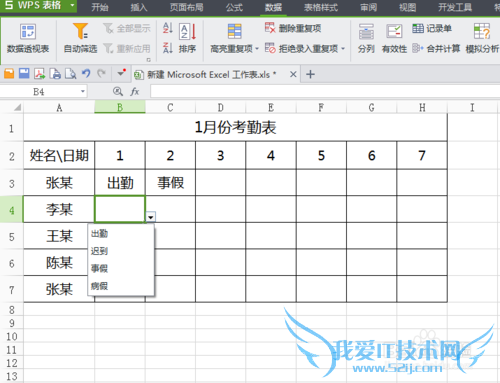
Task: Select cell C3 containing 事假
Action: pyautogui.click(x=170, y=183)
